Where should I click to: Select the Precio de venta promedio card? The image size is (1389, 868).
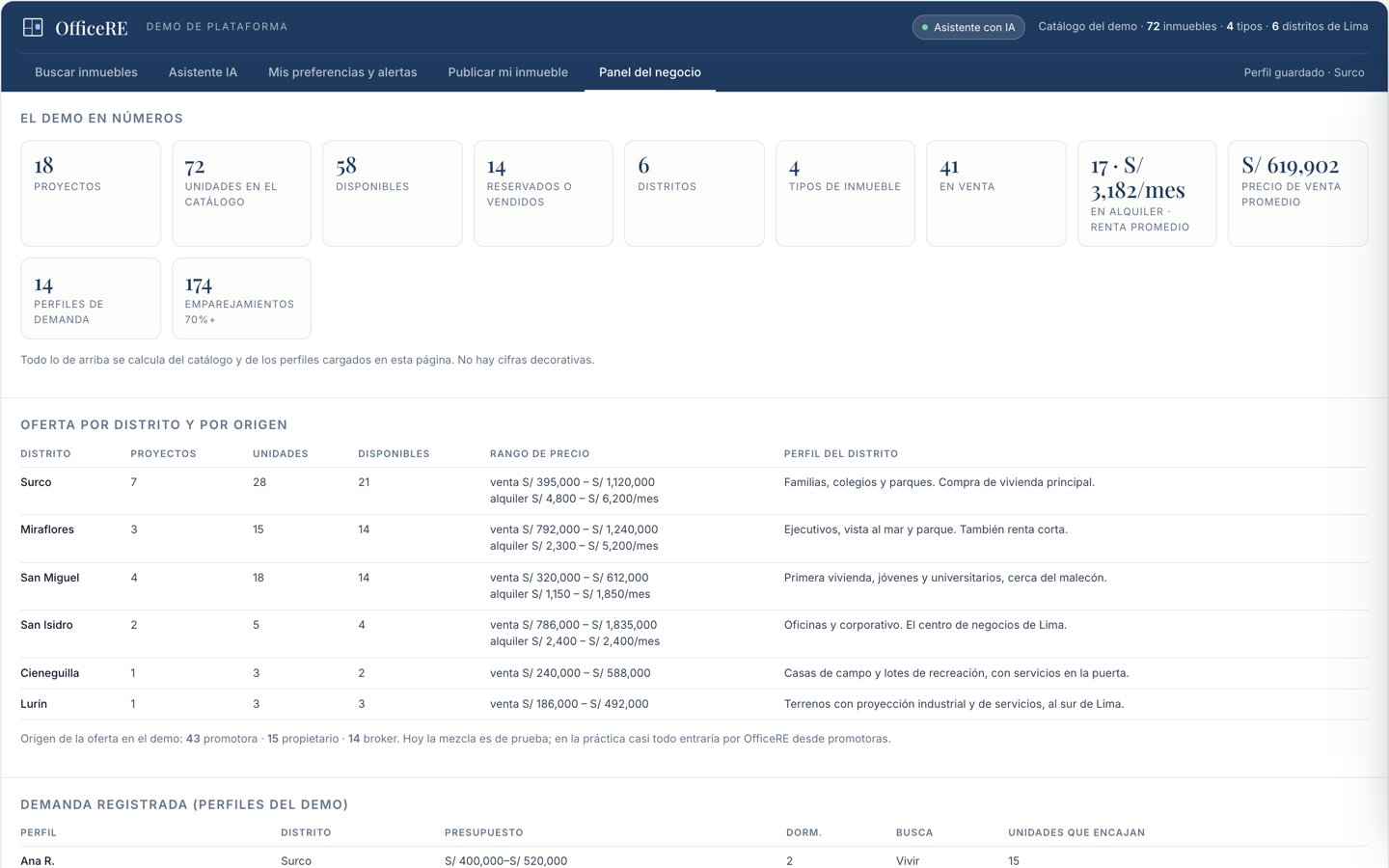tap(1298, 193)
